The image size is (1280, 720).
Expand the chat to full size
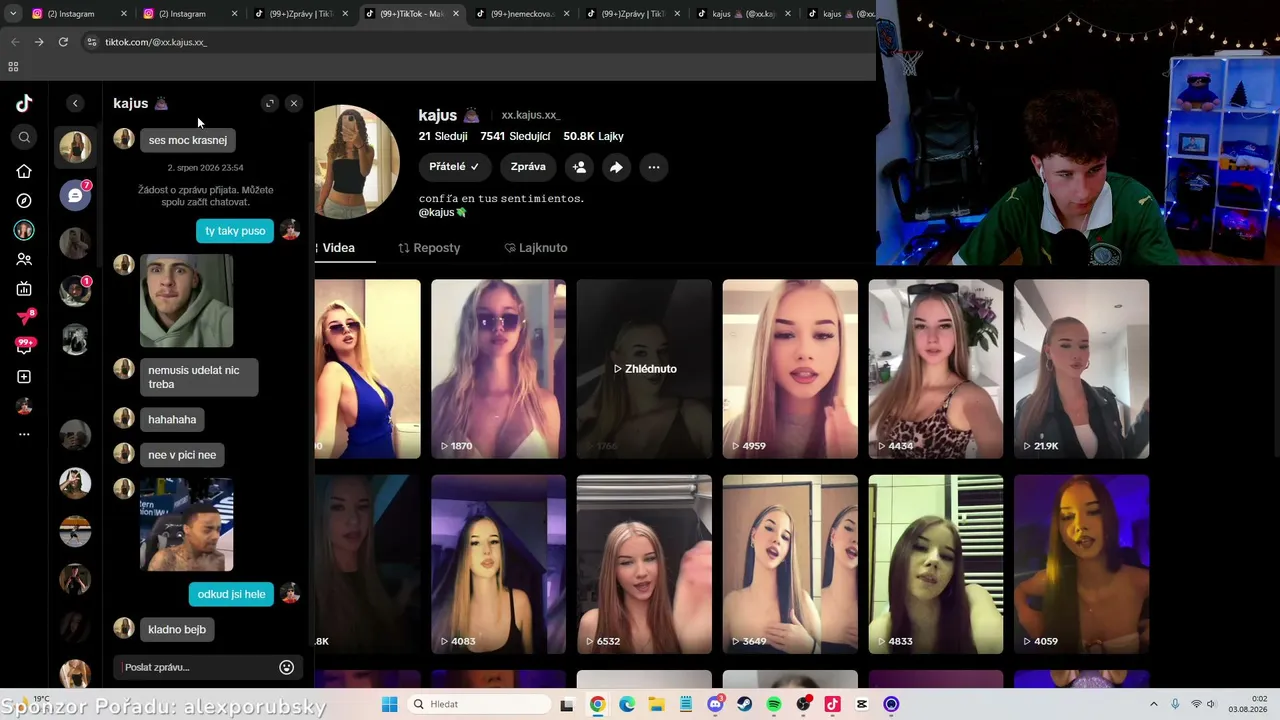269,103
